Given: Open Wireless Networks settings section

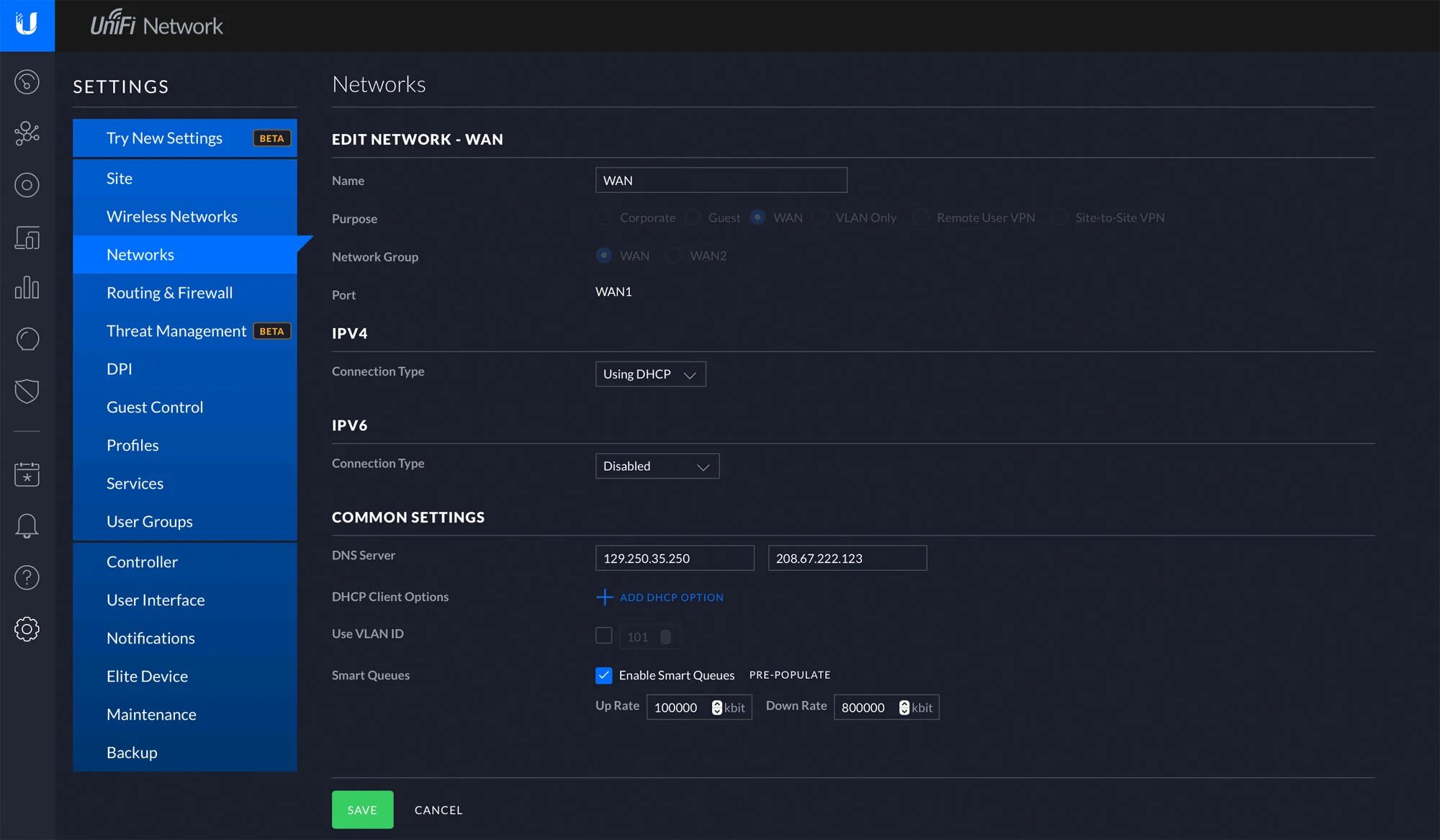Looking at the screenshot, I should coord(171,217).
